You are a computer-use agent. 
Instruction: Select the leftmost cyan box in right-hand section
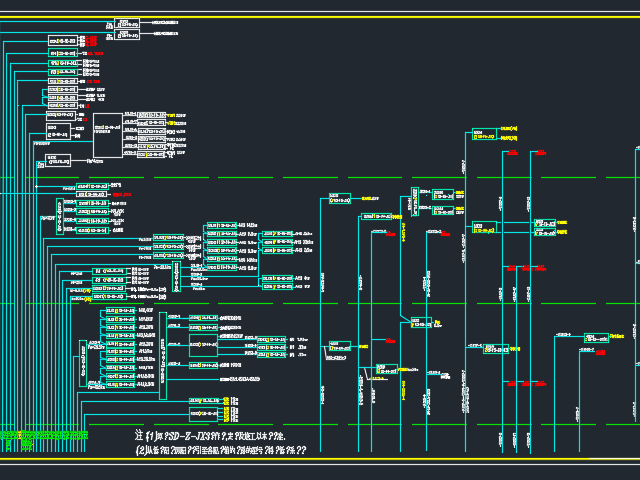coord(340,198)
